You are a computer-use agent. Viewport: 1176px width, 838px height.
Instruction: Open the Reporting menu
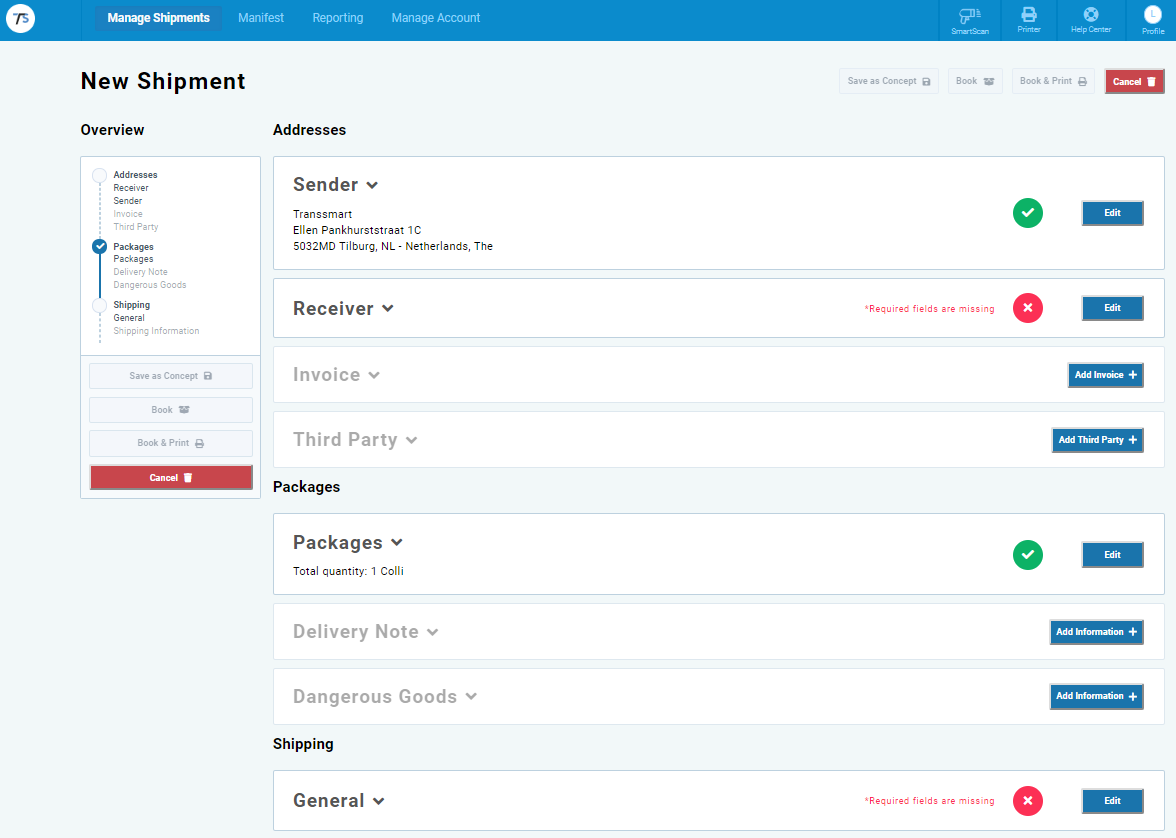(x=337, y=18)
